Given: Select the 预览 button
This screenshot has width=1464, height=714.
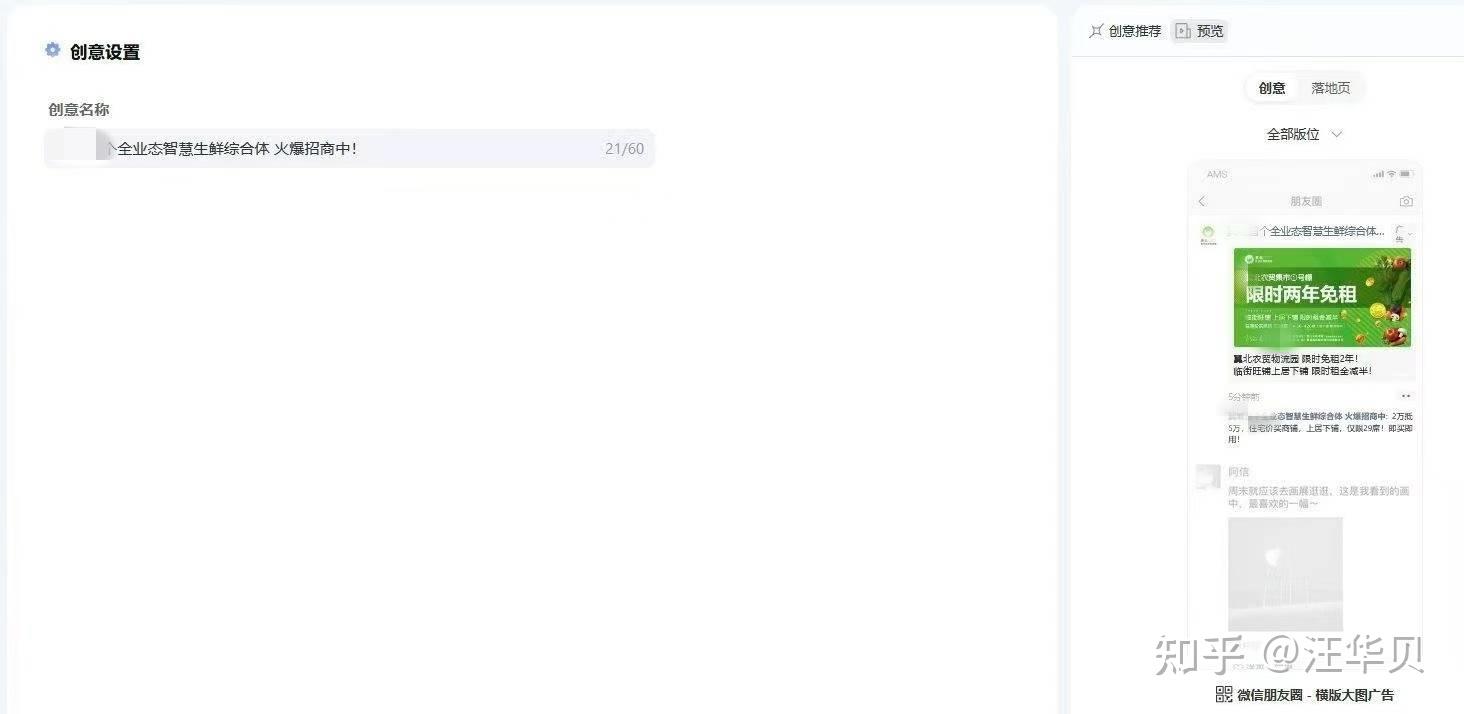Looking at the screenshot, I should (1199, 31).
